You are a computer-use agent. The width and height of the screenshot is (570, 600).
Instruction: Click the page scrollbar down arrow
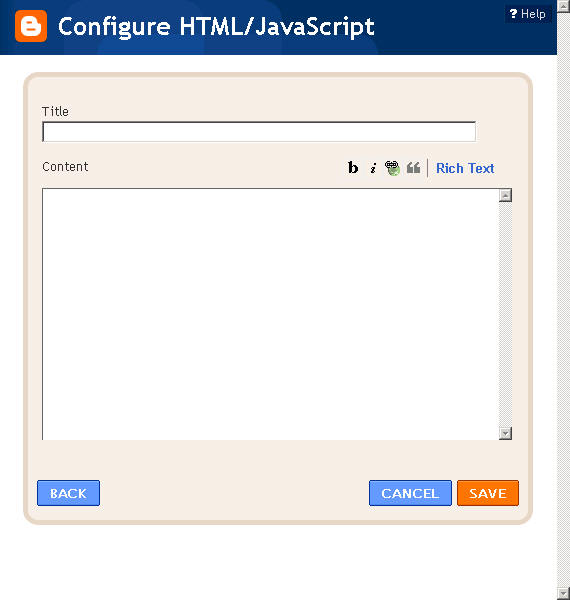pyautogui.click(x=563, y=593)
